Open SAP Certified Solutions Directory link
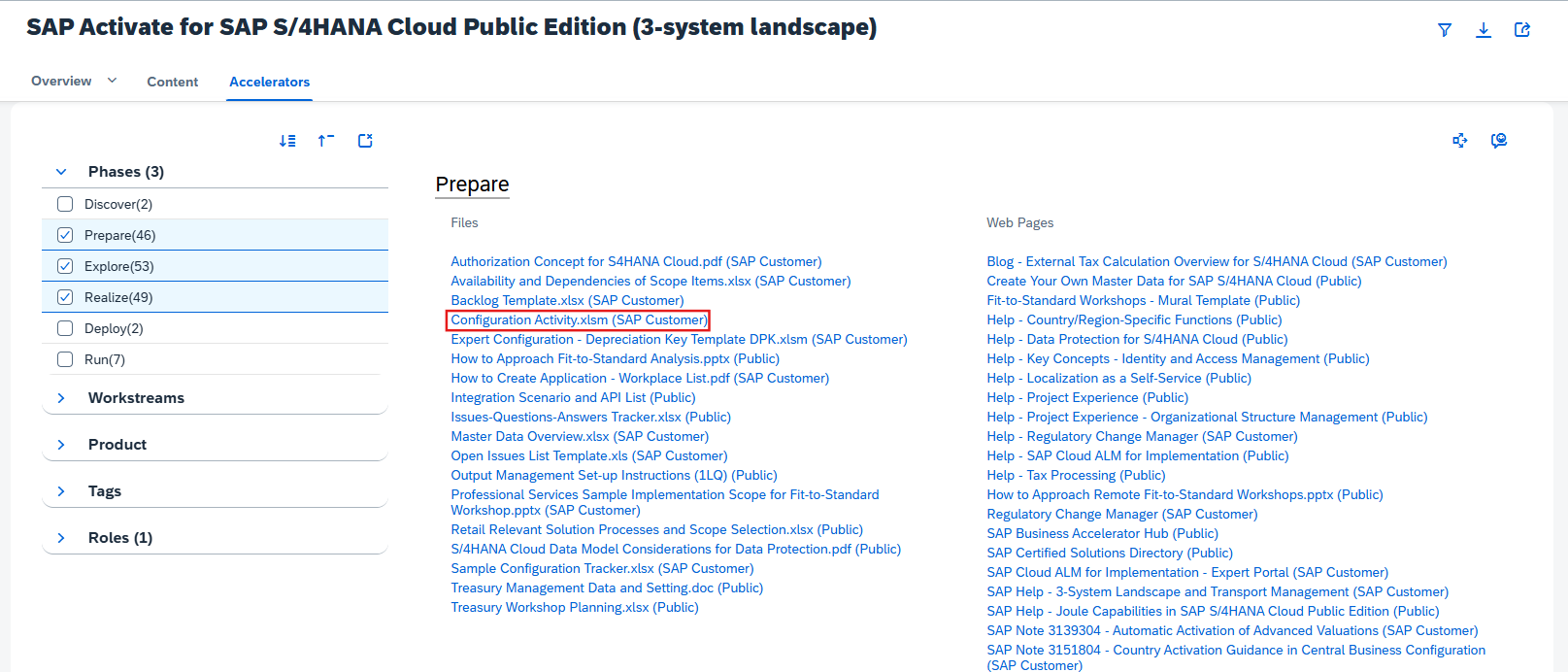The width and height of the screenshot is (1568, 672). point(1110,553)
